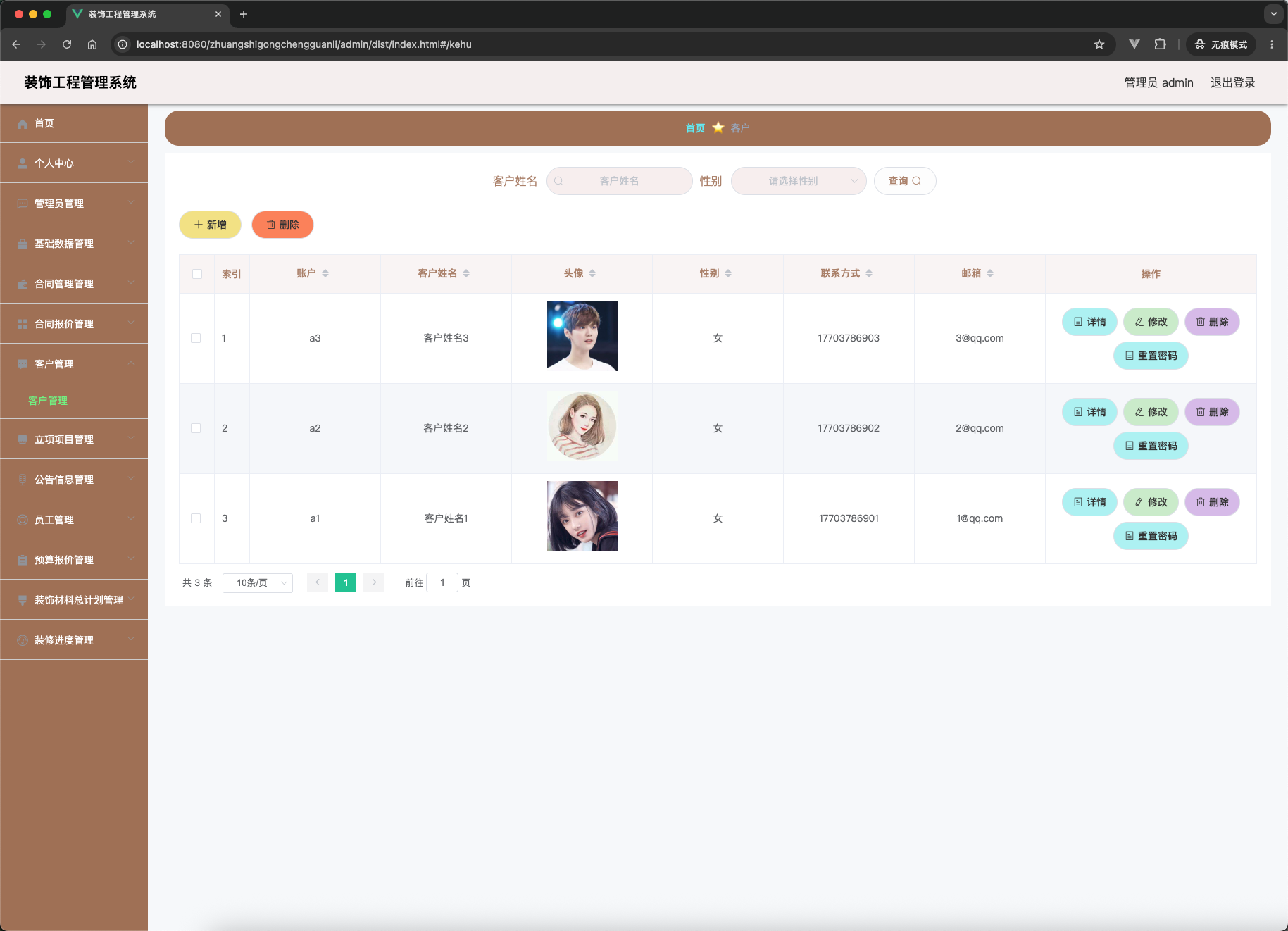Click the orange 删除 batch button
Viewport: 1288px width, 931px height.
pos(282,225)
